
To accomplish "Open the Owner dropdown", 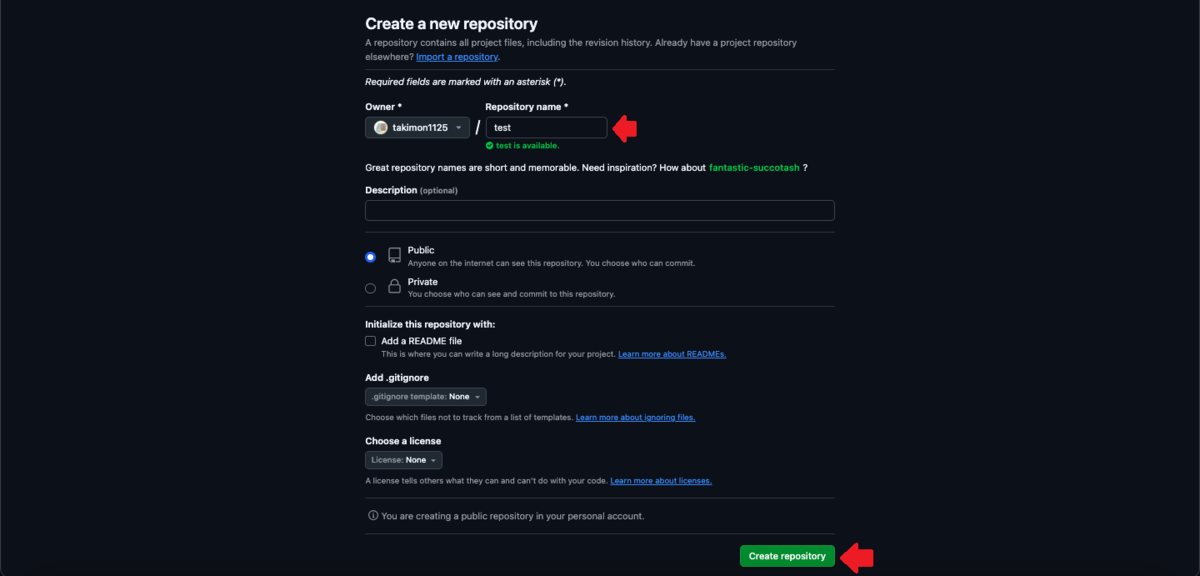I will [417, 127].
